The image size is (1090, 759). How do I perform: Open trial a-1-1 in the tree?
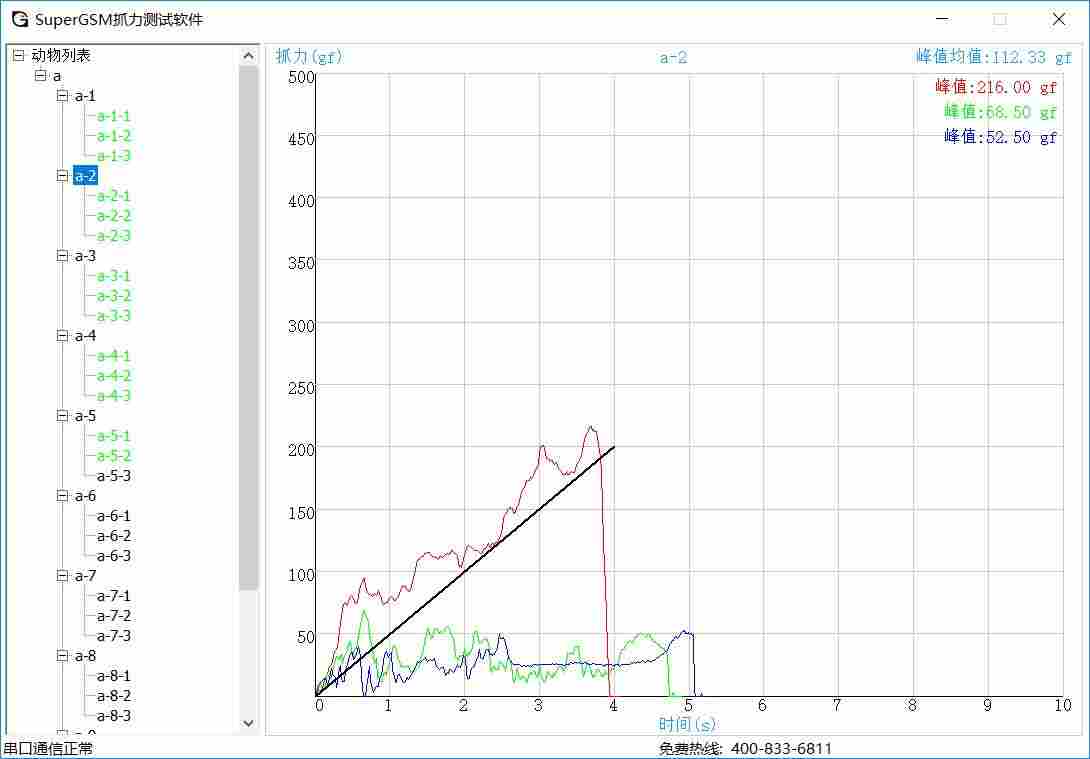[114, 116]
